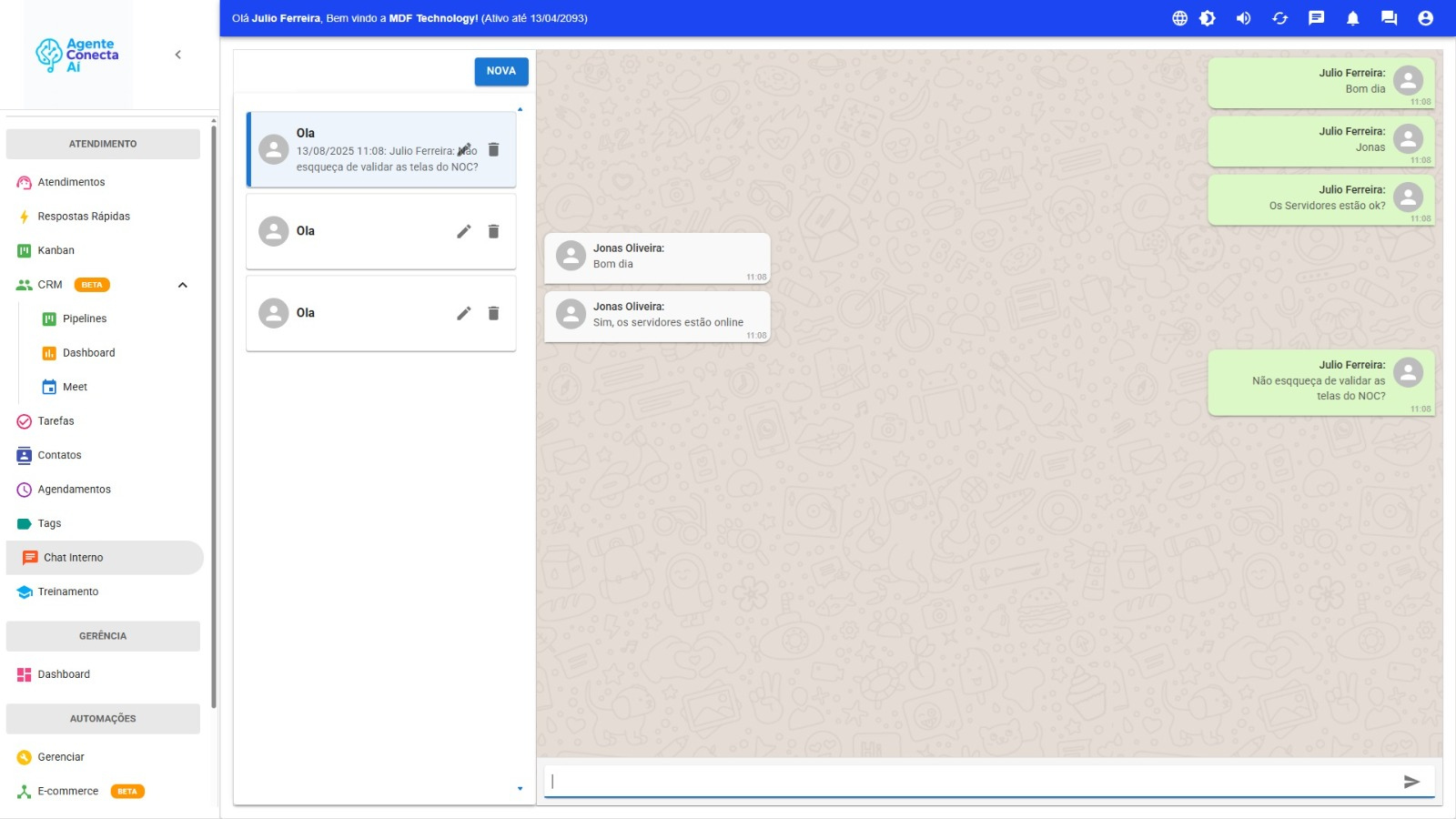Image resolution: width=1456 pixels, height=819 pixels.
Task: Collapse the CRM submenu arrow
Action: [183, 285]
